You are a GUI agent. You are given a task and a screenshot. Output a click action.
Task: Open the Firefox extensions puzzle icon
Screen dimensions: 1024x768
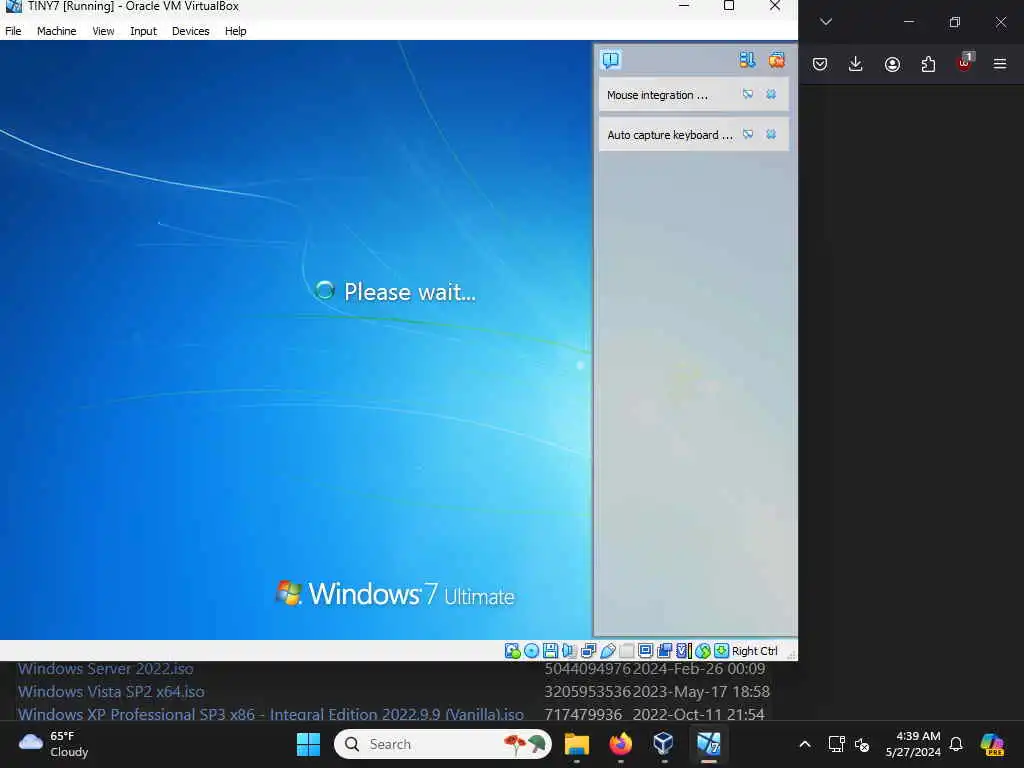click(x=928, y=64)
